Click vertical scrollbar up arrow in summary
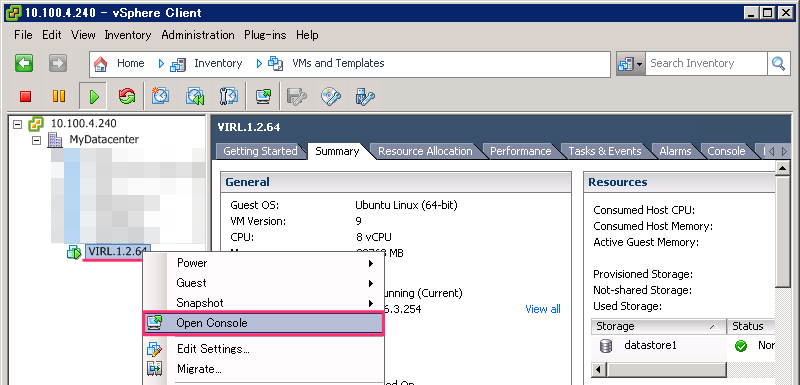The image size is (800, 385). tap(782, 168)
